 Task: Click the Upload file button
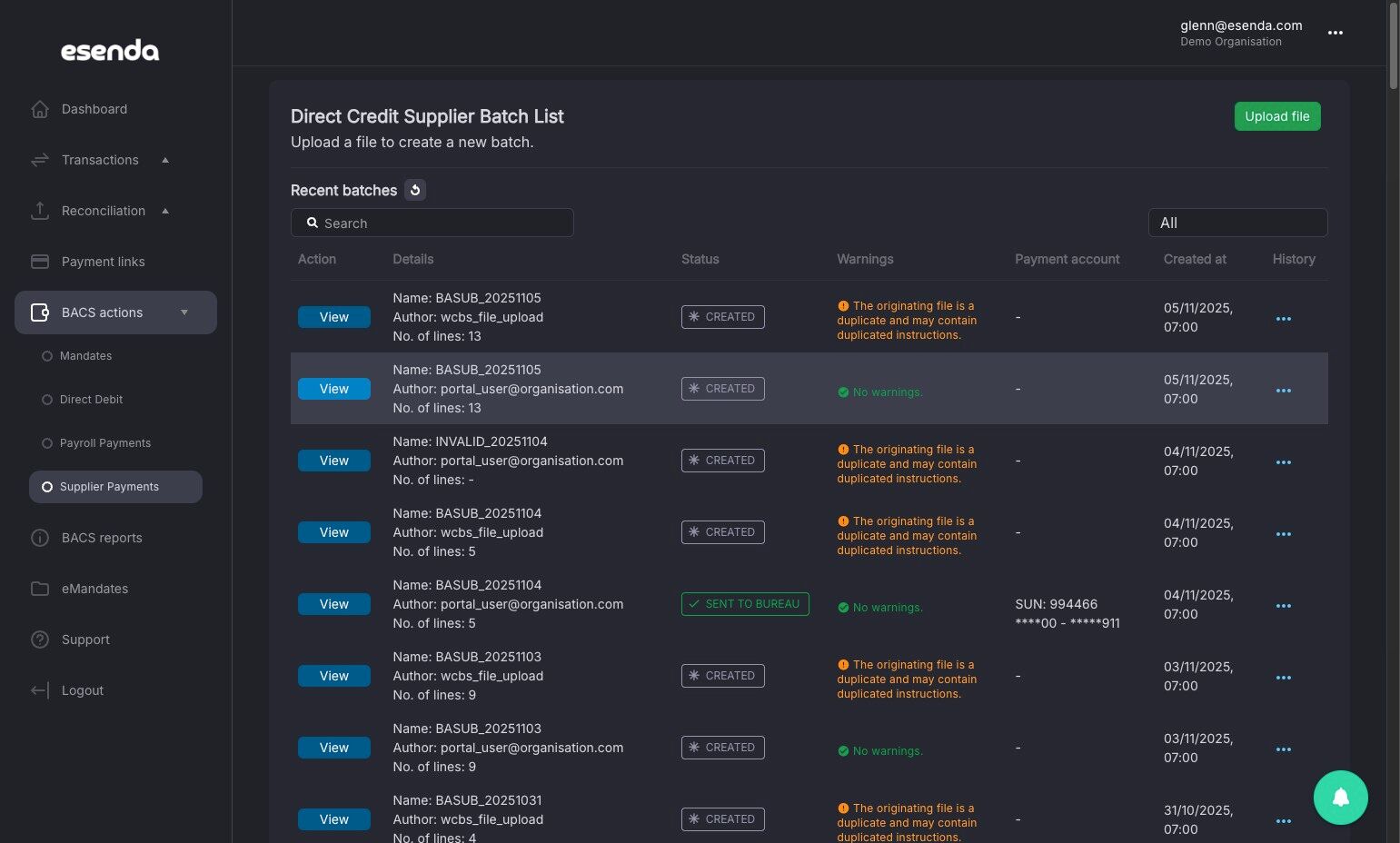click(1277, 116)
